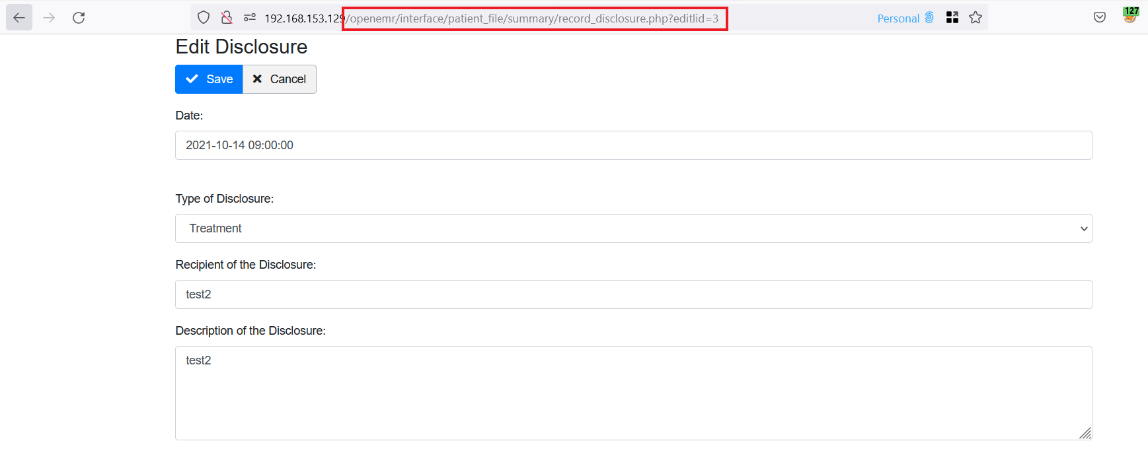Open the QR code extensions icon
Image resolution: width=1148 pixels, height=474 pixels.
pos(953,18)
